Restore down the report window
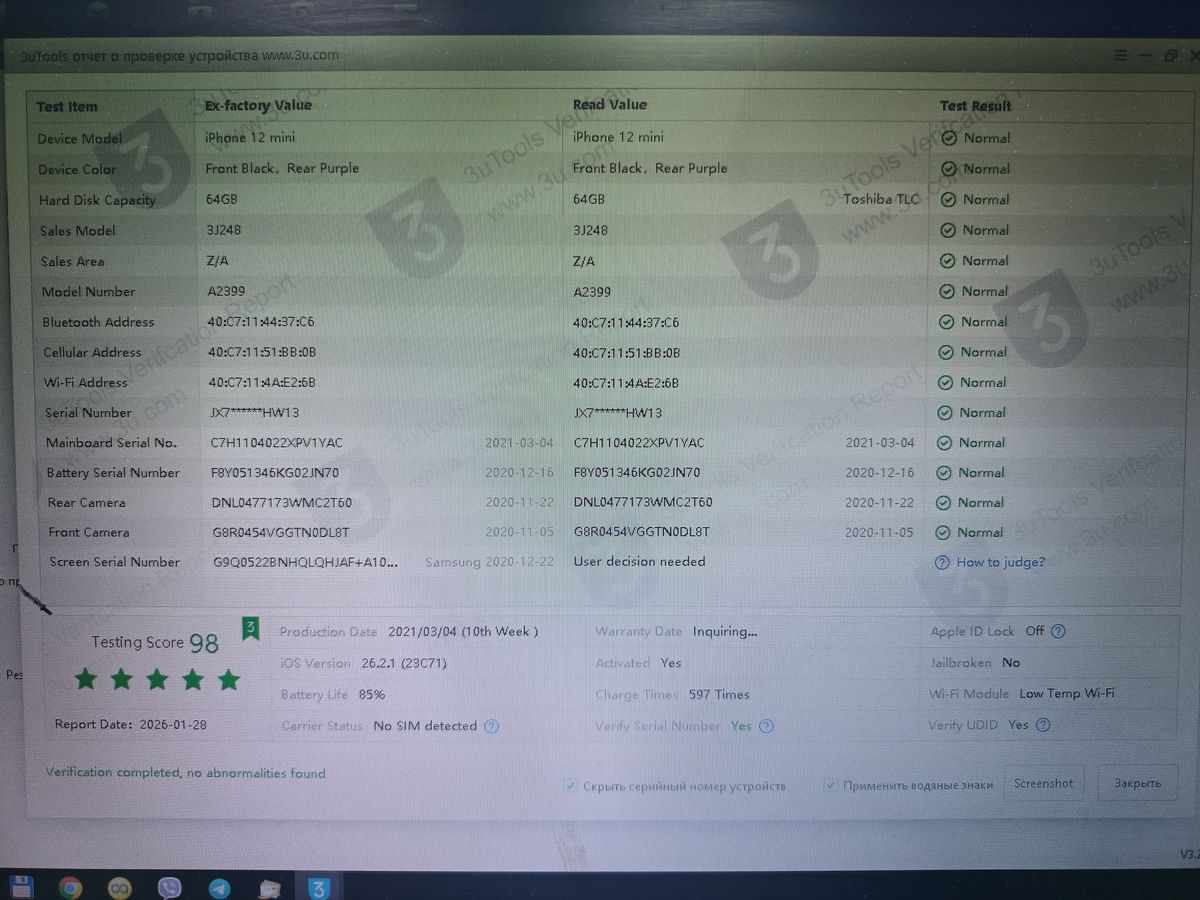Screen dimensions: 1200x900 click(1169, 56)
